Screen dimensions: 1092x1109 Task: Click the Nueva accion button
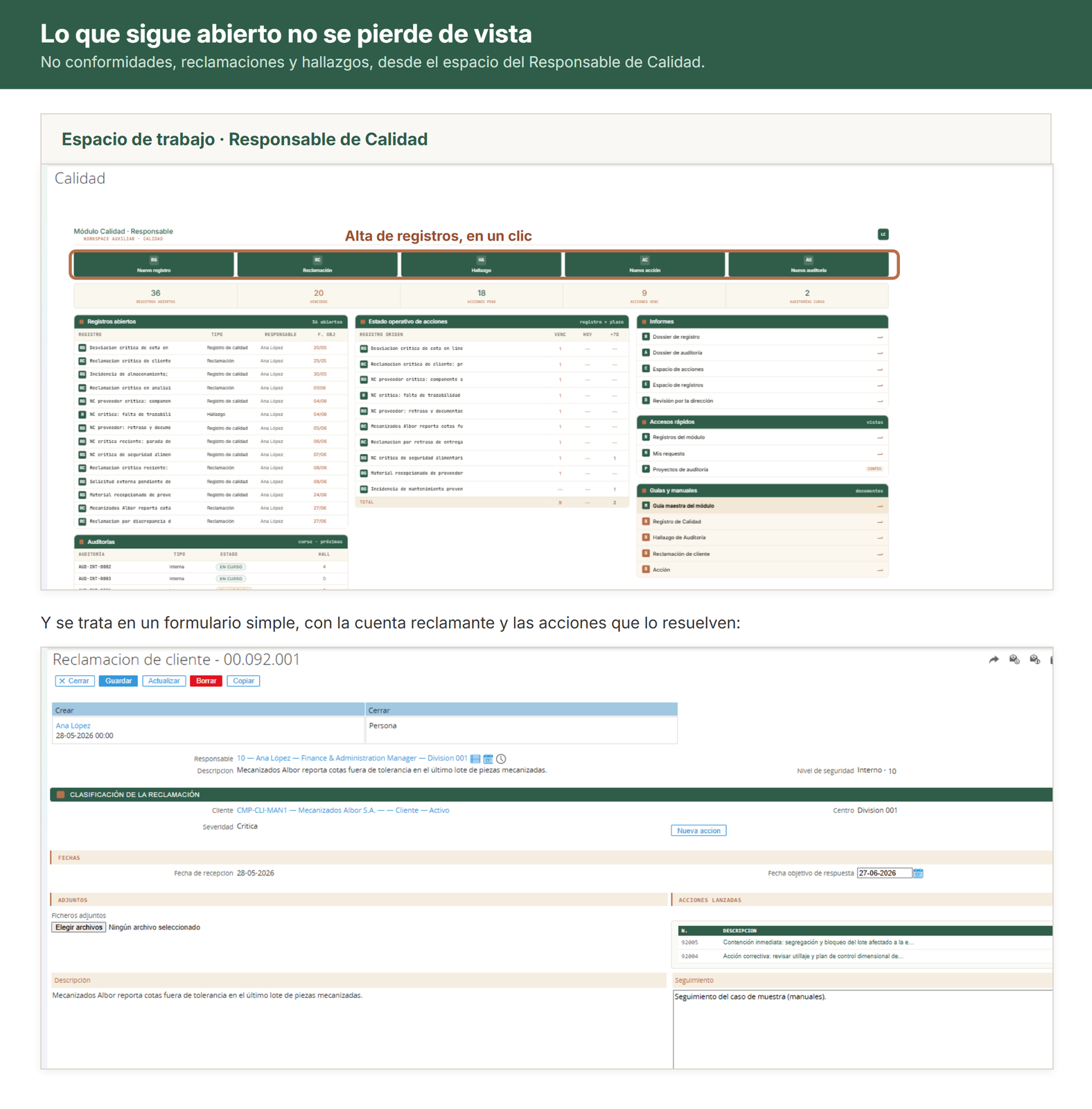[x=698, y=830]
